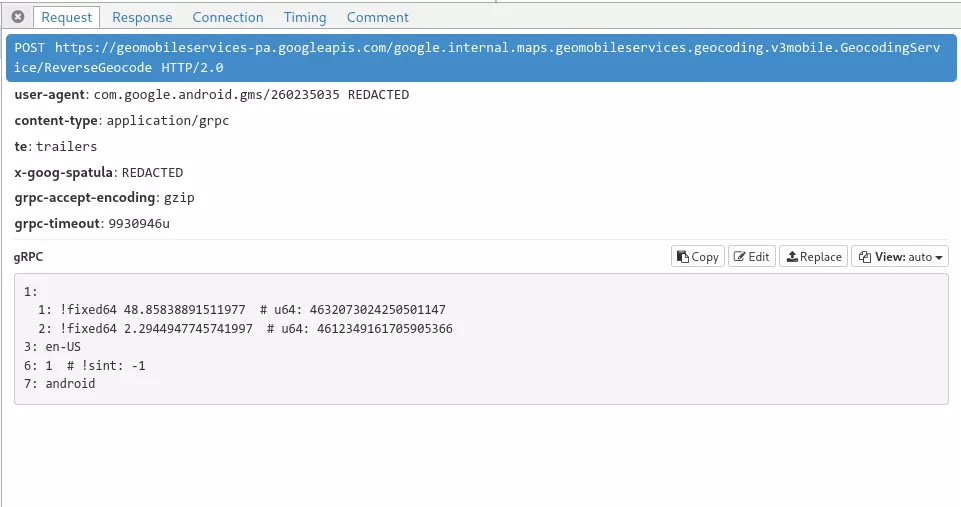The image size is (961, 507).
Task: Close the flow details panel
Action: tap(17, 17)
